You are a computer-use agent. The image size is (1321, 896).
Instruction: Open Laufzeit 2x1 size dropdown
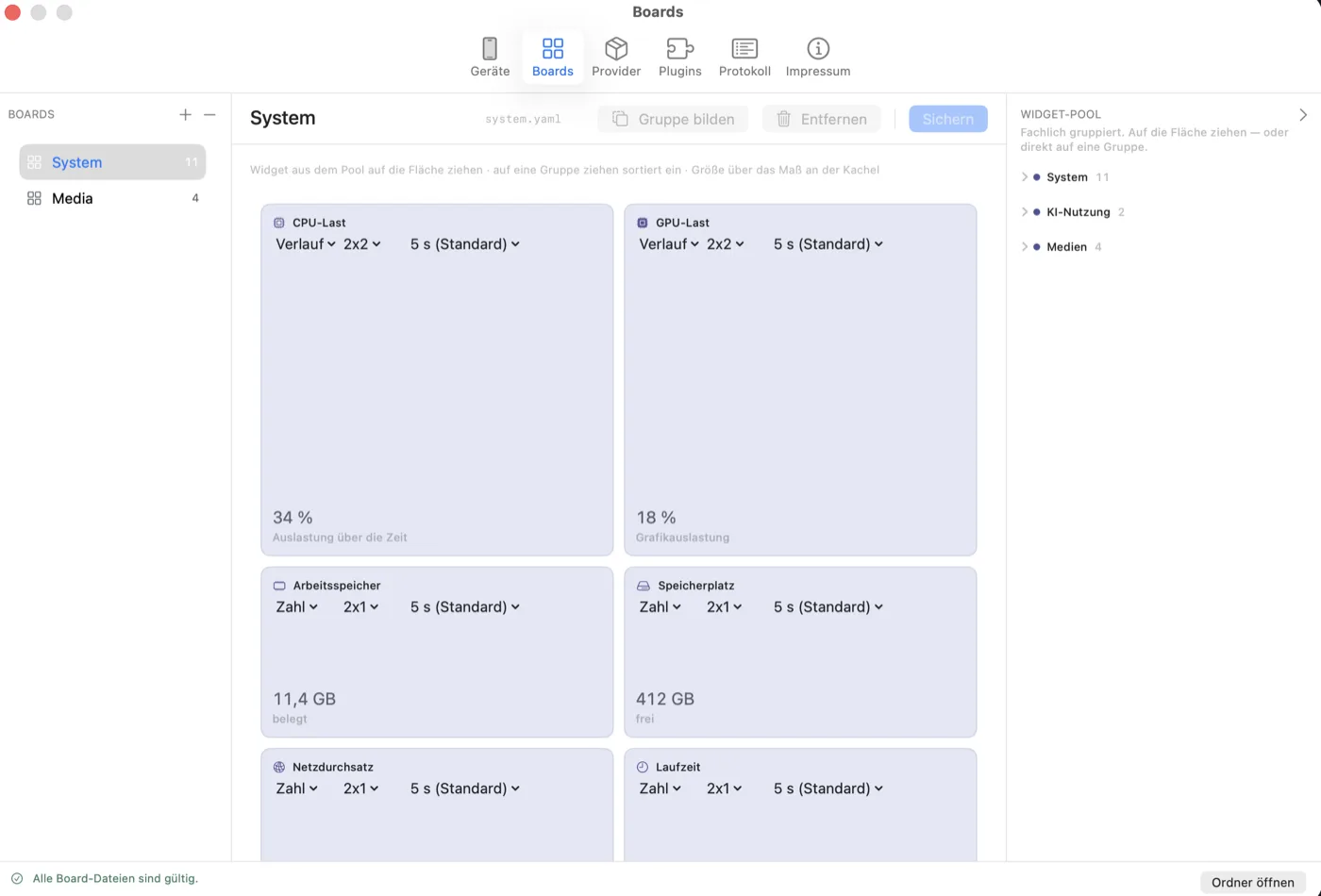pos(725,788)
